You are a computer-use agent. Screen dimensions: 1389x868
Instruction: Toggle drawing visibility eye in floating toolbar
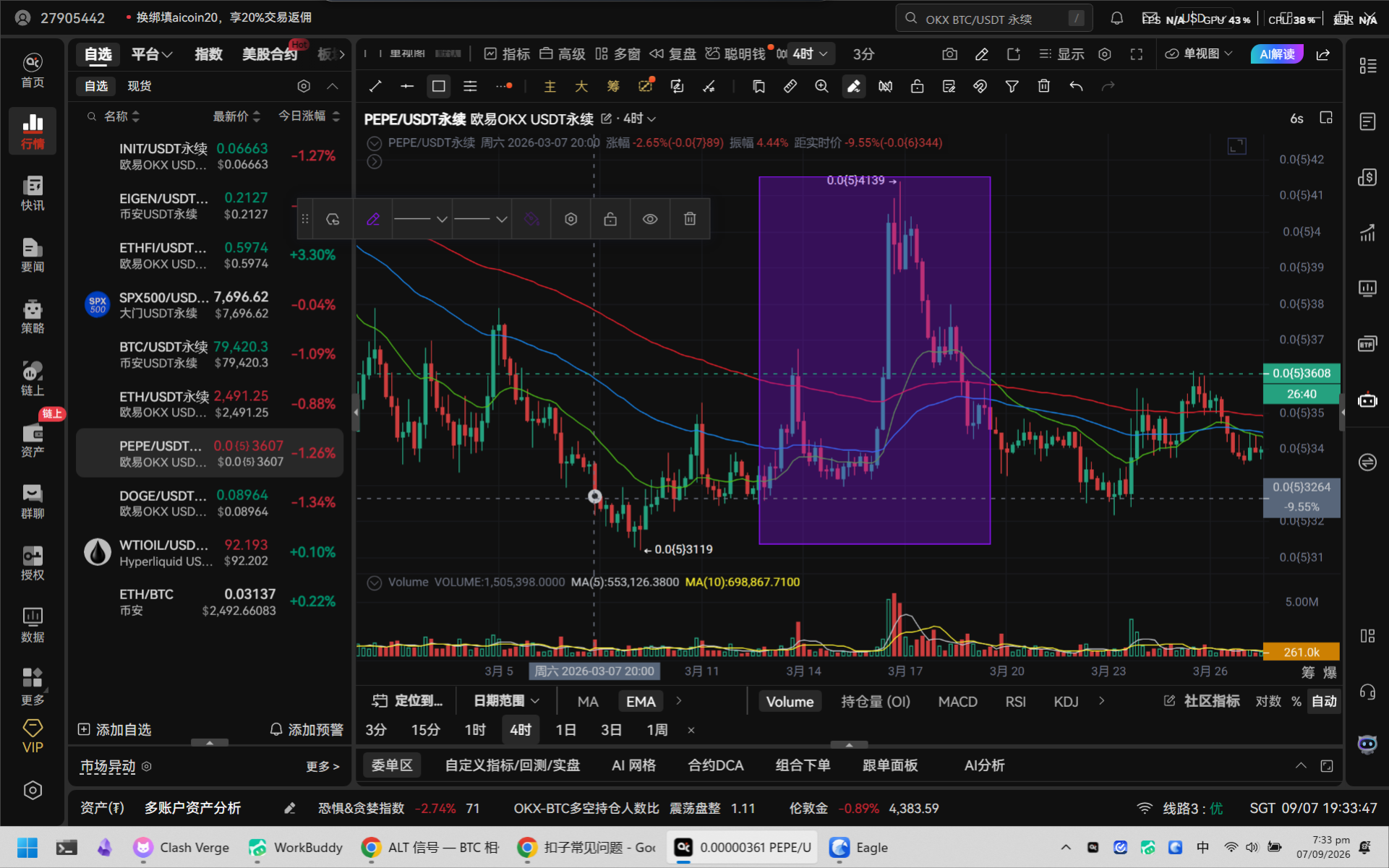[650, 219]
